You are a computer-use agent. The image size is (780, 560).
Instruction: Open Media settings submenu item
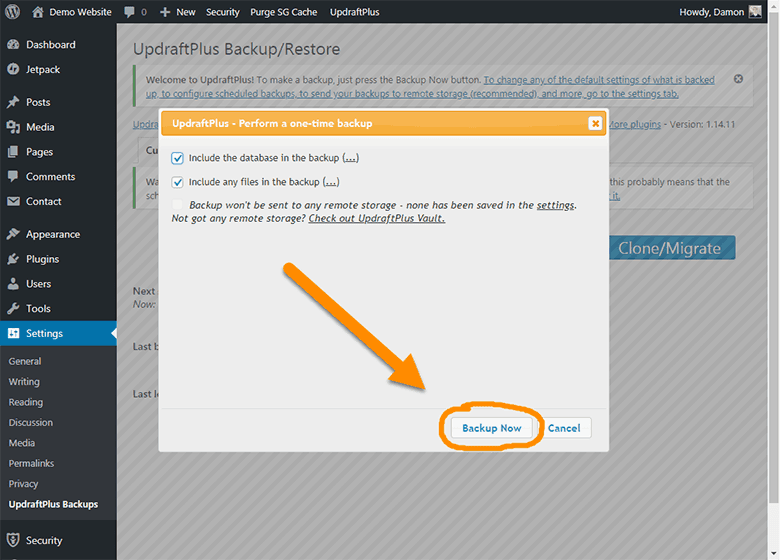21,443
